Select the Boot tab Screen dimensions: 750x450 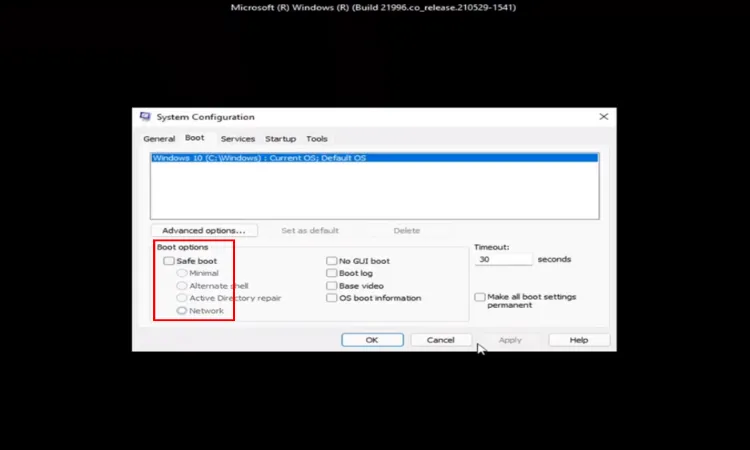pos(195,138)
